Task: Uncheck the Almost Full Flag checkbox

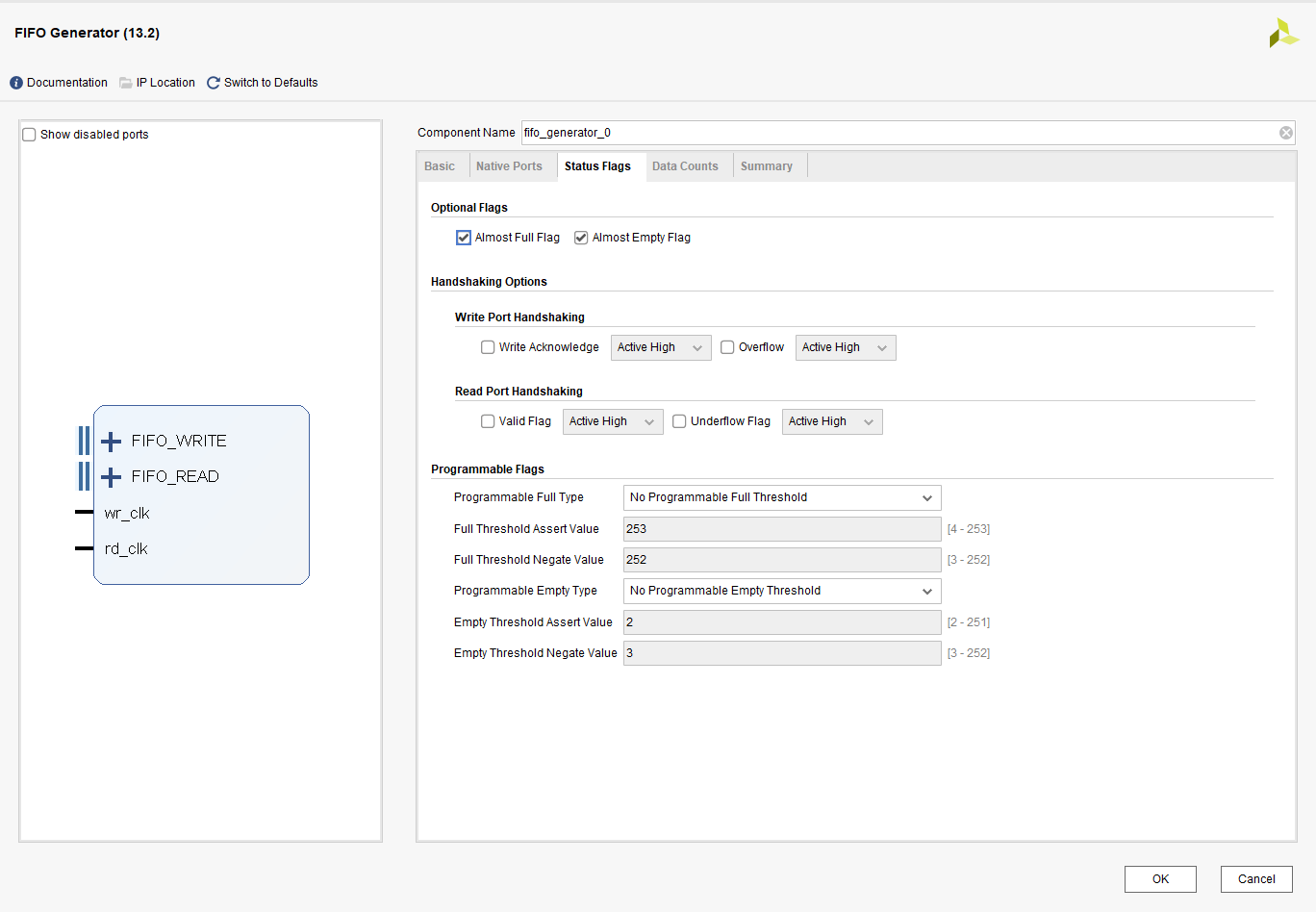Action: pos(464,238)
